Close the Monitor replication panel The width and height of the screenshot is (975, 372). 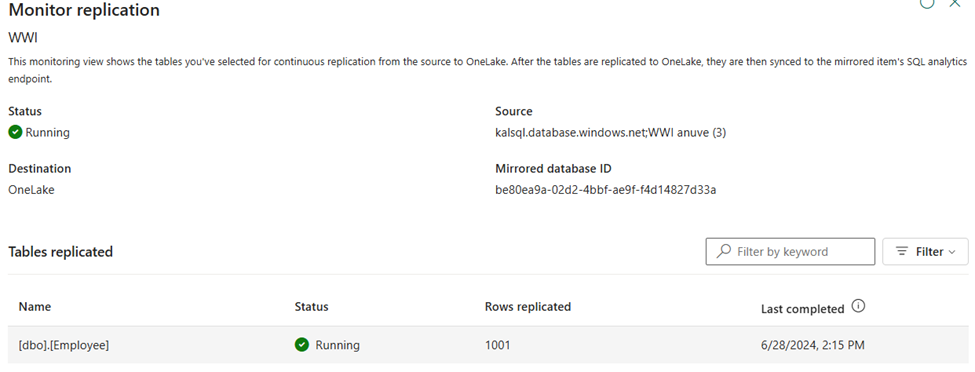point(955,3)
